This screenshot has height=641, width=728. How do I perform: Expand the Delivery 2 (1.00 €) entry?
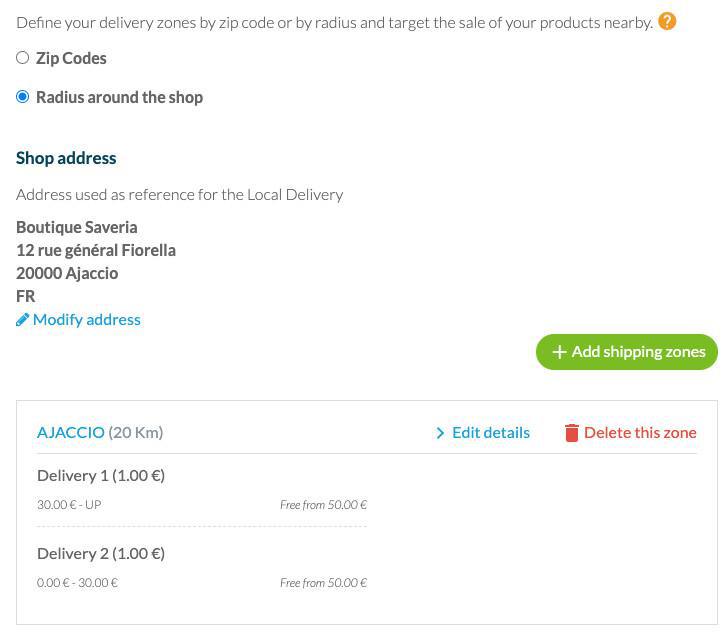click(101, 553)
